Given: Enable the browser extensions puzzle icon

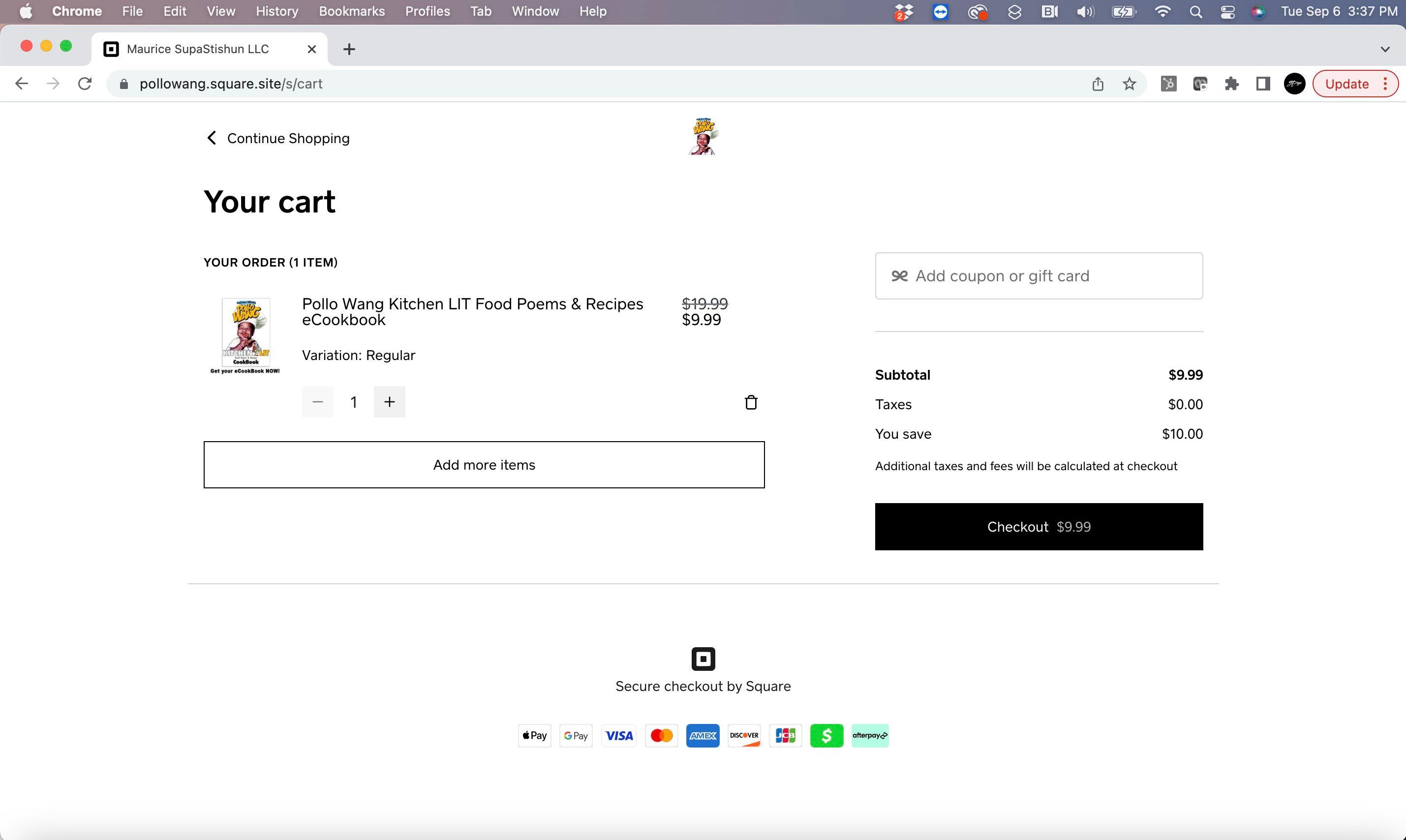Looking at the screenshot, I should [1231, 83].
